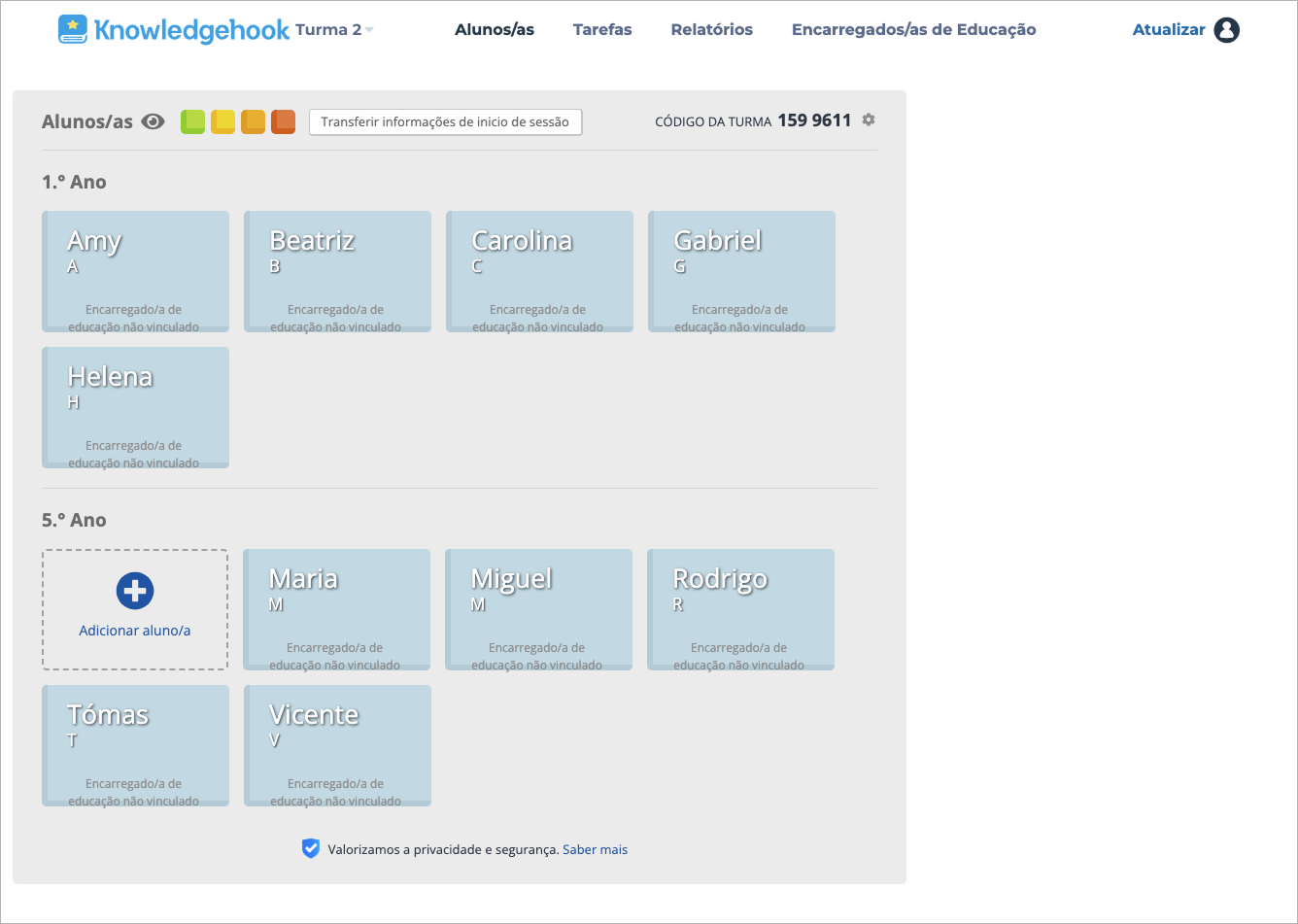Select Vicente's student card
Screen dimensions: 1298x924
[x=337, y=746]
